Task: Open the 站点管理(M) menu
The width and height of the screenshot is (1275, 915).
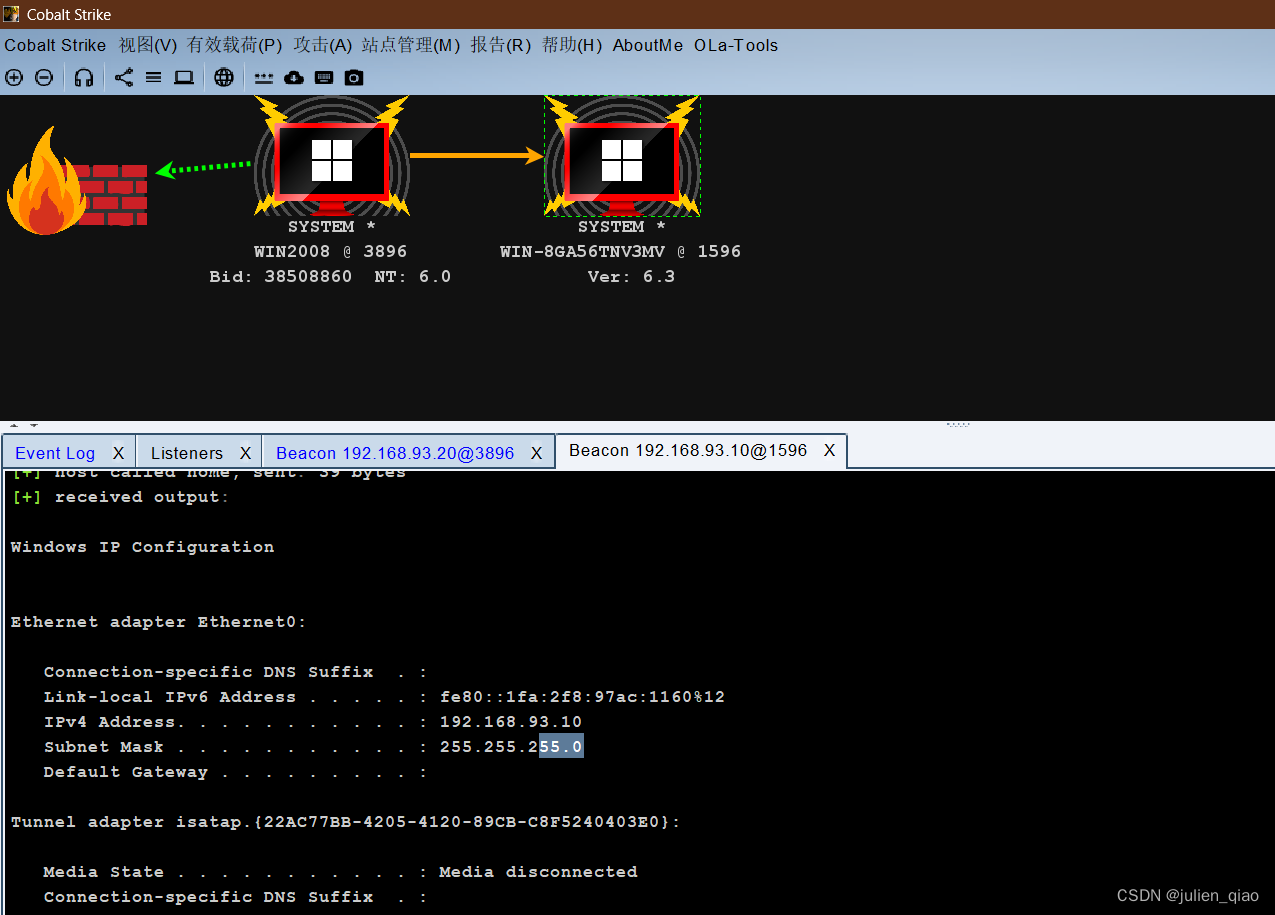Action: point(411,45)
